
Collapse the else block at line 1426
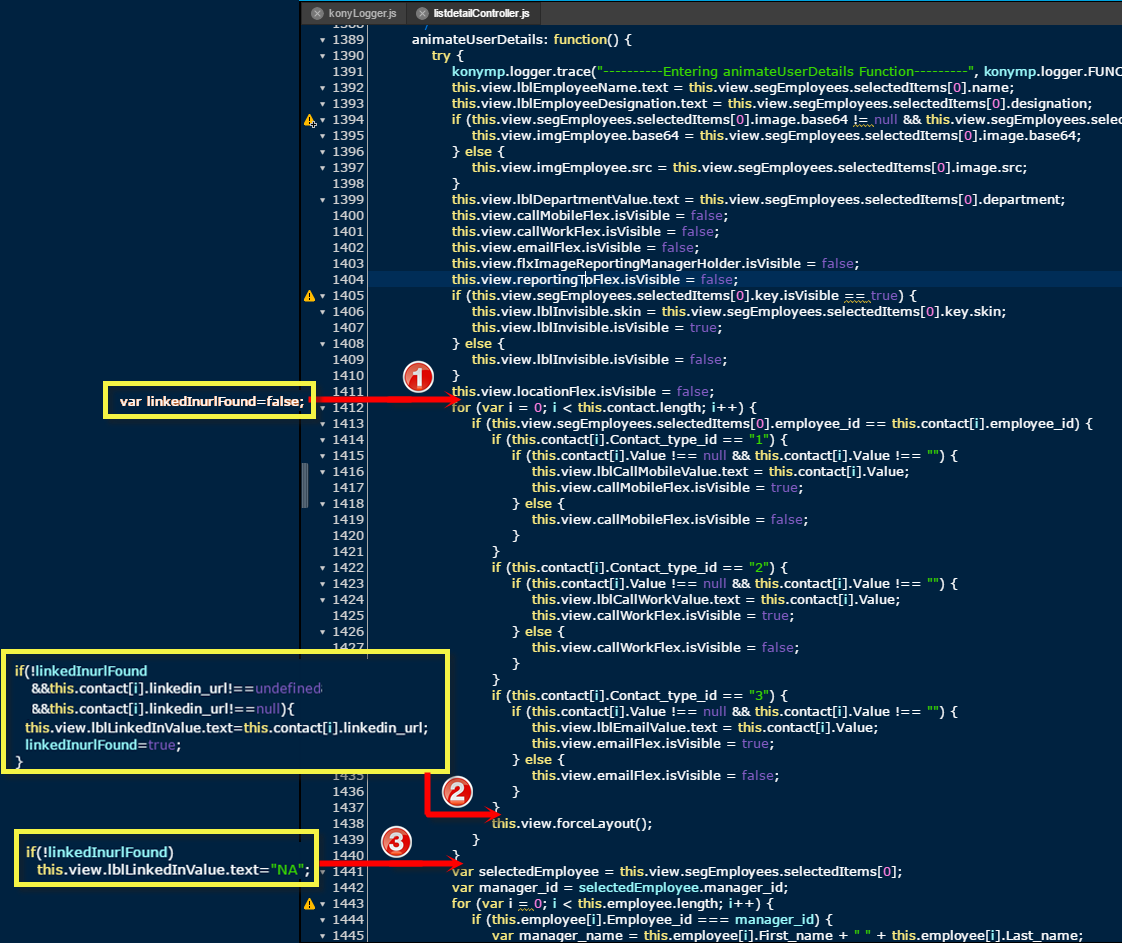coord(323,632)
